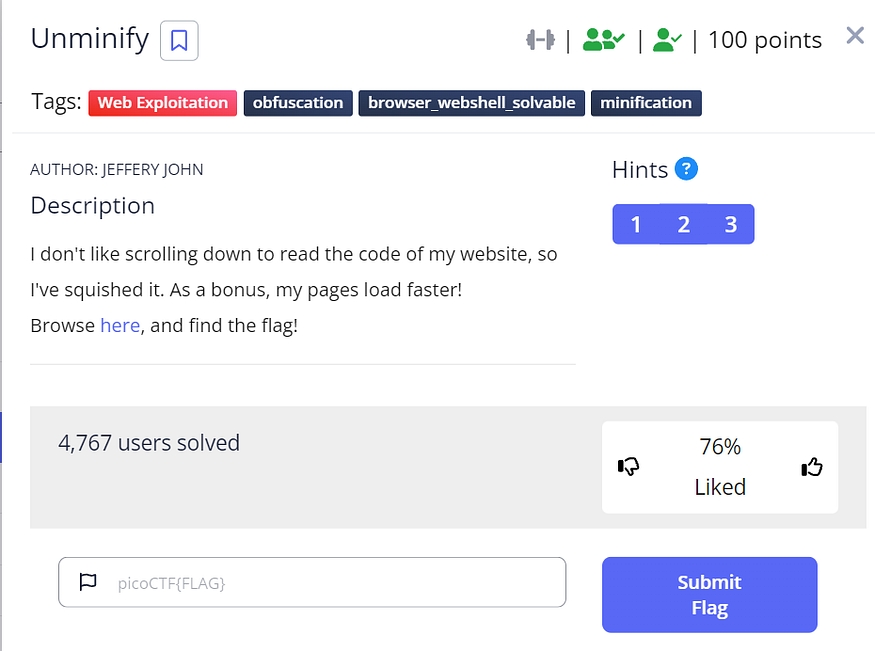Click the 4,767 users solved text
The height and width of the screenshot is (651, 875).
pos(150,442)
